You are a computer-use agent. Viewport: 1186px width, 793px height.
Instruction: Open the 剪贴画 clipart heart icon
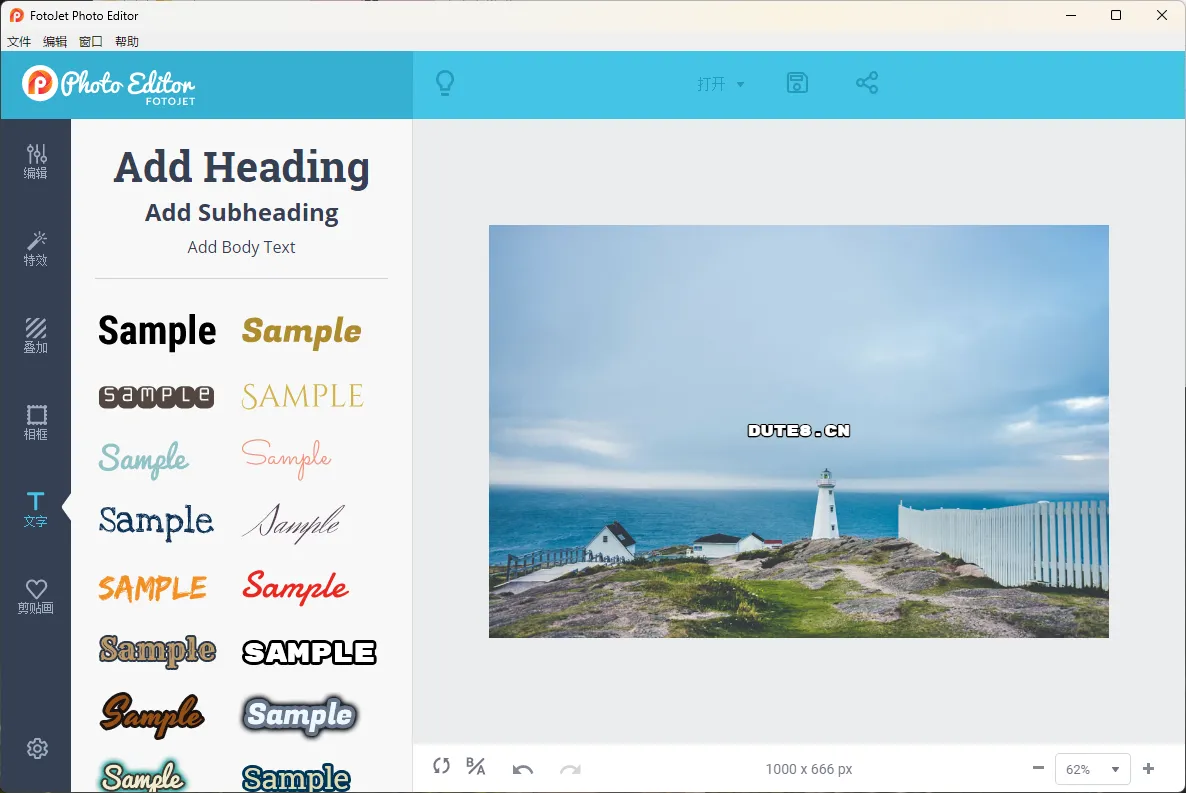coord(36,596)
